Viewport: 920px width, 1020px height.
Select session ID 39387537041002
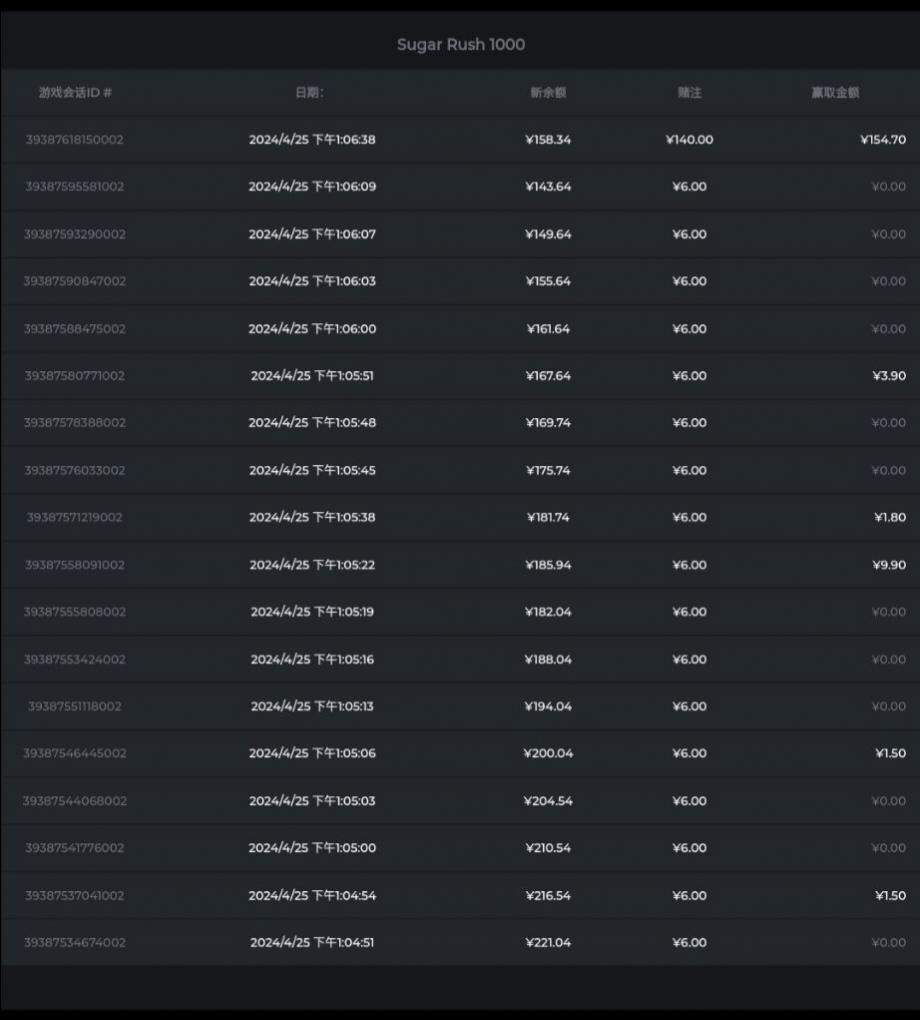pyautogui.click(x=75, y=895)
